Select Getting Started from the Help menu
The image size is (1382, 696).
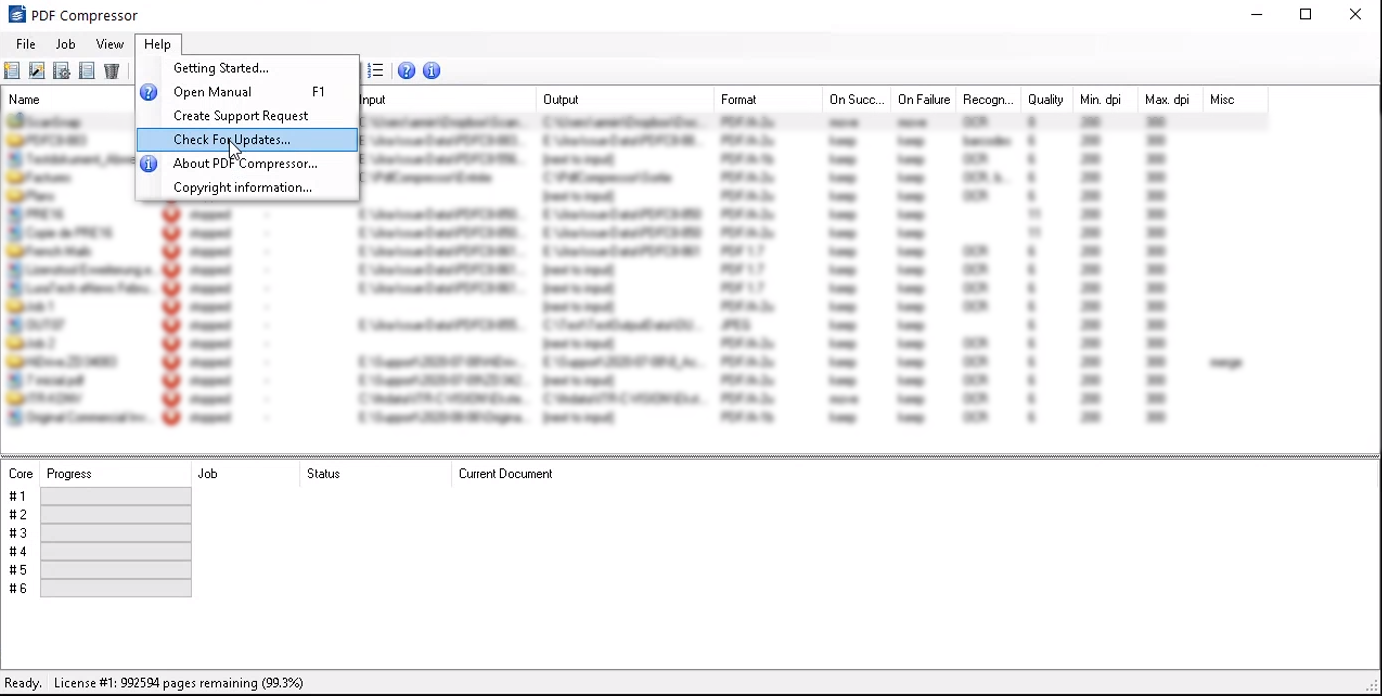[x=247, y=68]
